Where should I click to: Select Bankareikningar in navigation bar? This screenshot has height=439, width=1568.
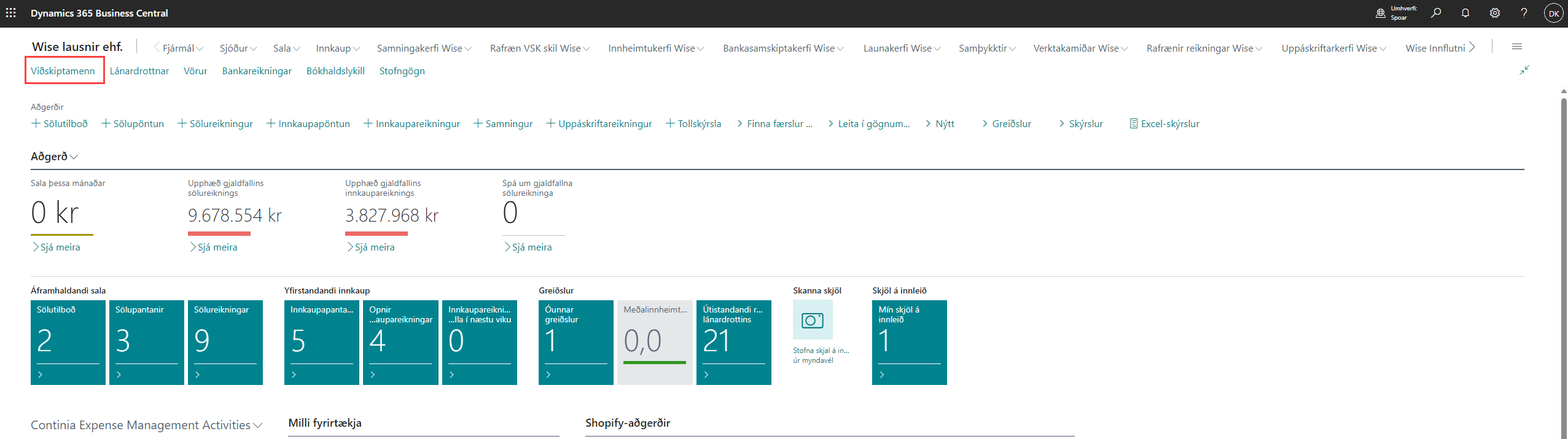pyautogui.click(x=257, y=71)
